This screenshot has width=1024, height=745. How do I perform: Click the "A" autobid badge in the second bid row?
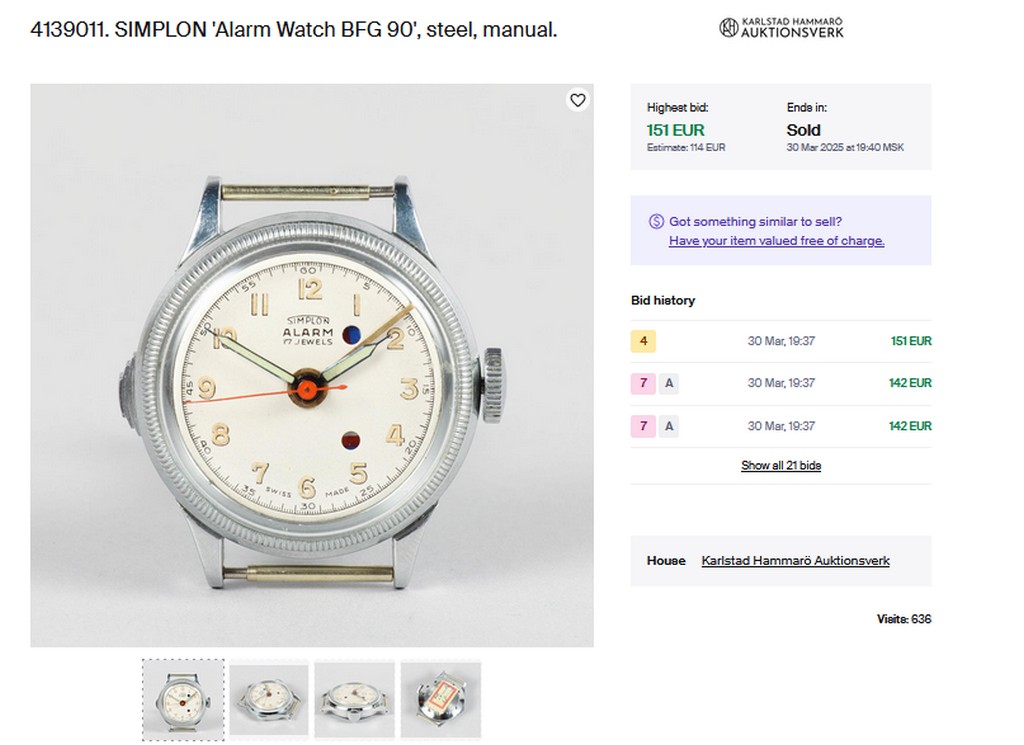coord(669,383)
